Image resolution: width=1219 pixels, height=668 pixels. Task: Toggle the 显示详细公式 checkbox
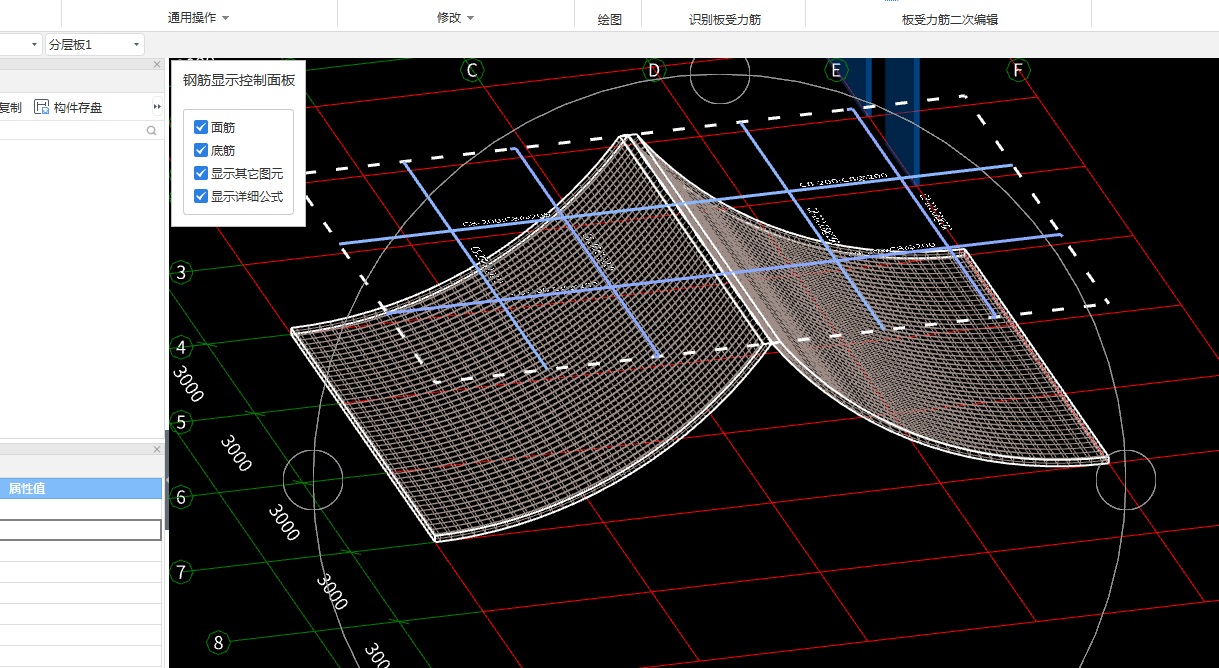click(x=201, y=196)
